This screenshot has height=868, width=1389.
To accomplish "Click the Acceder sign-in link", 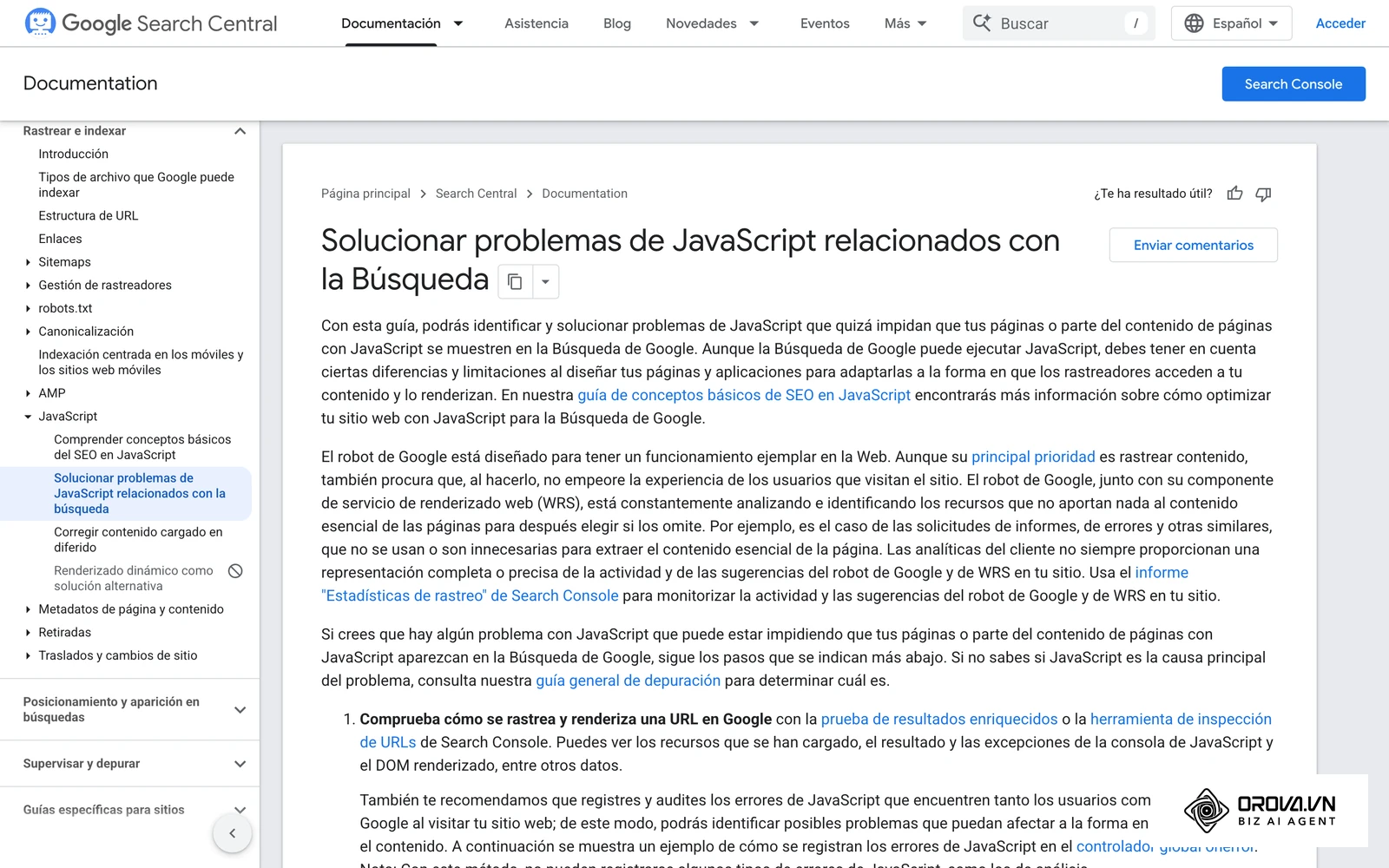I will point(1340,23).
